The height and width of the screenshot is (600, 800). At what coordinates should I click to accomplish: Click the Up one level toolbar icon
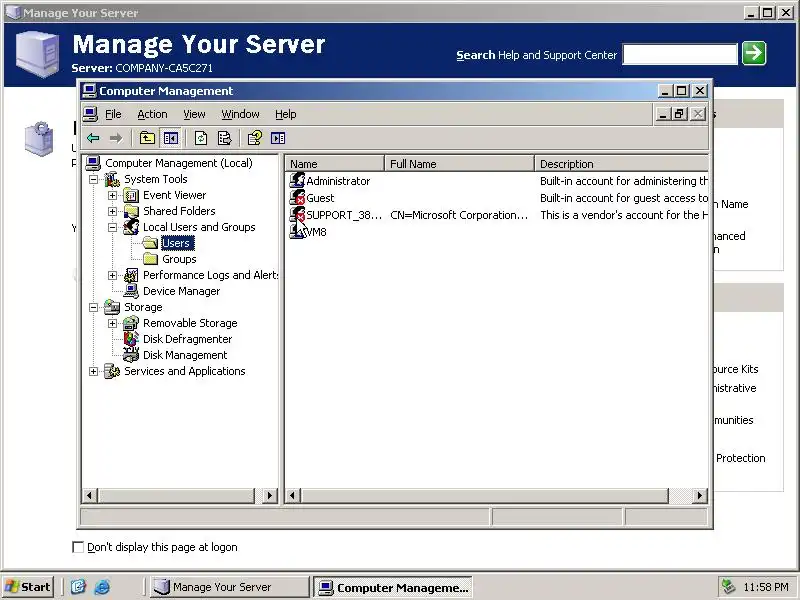click(147, 138)
